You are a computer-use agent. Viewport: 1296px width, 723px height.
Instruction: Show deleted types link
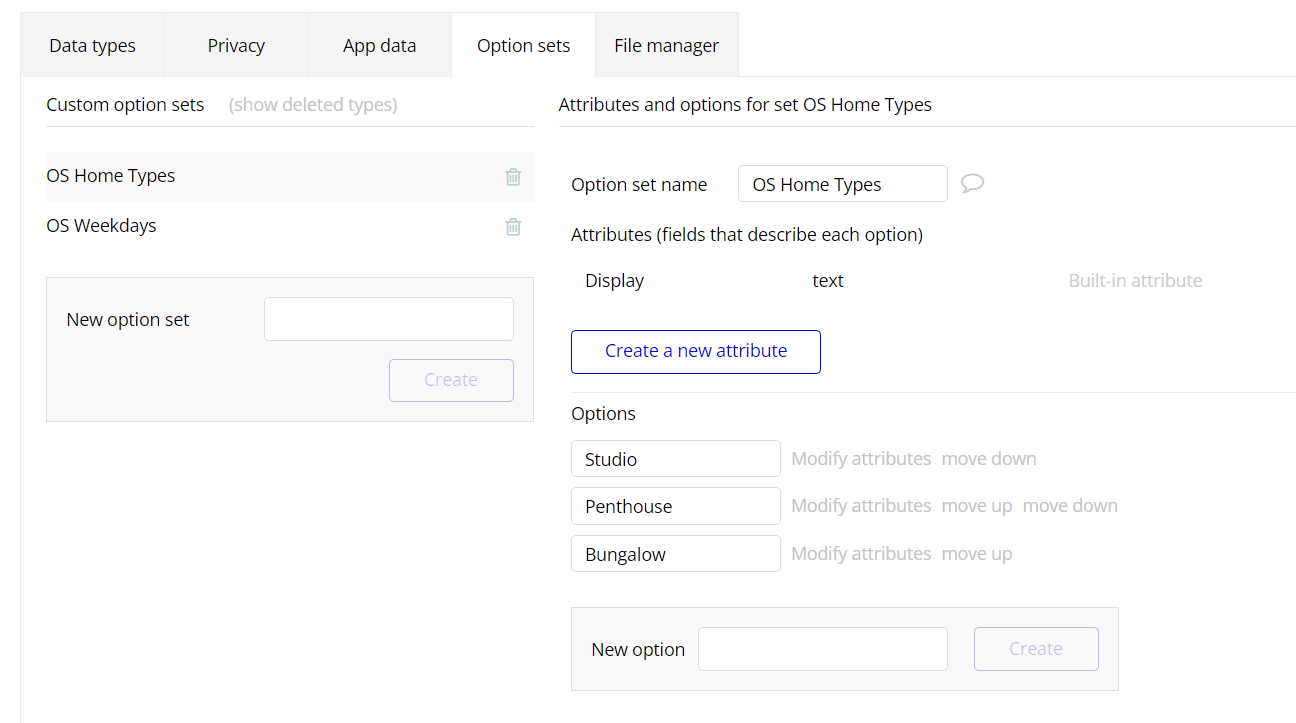click(x=313, y=105)
